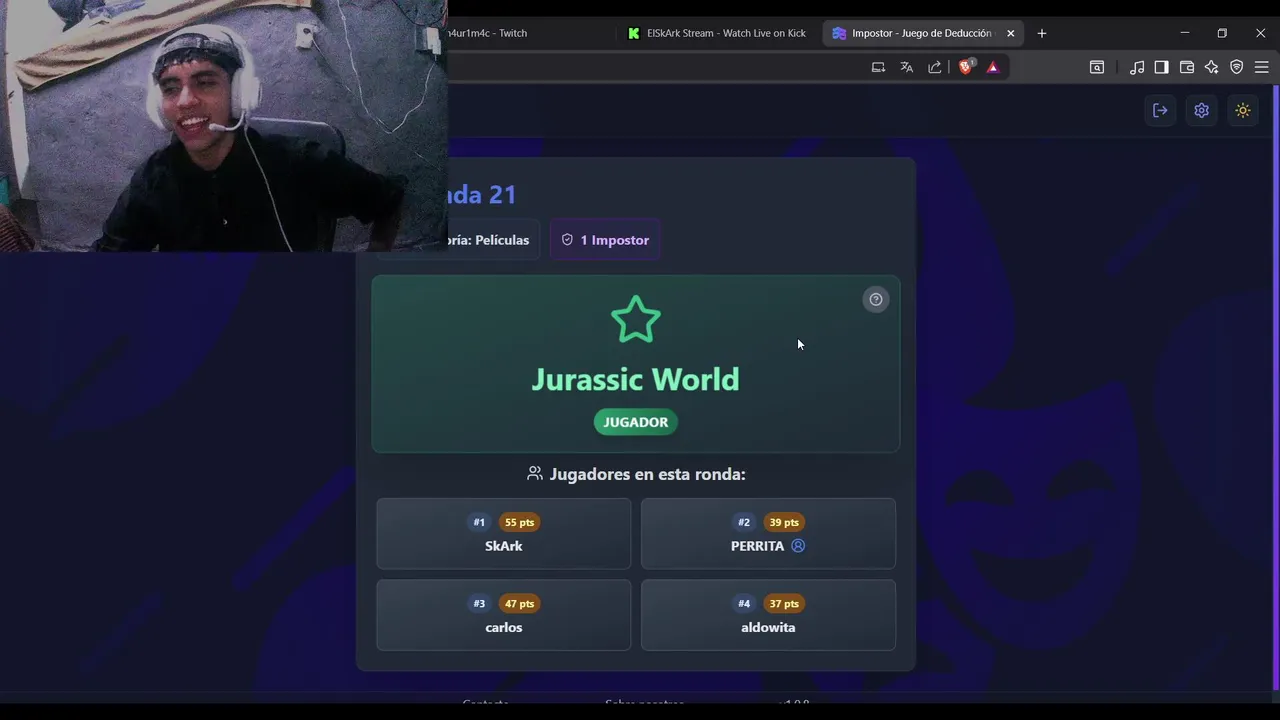Click the 39 pts score badge

tap(784, 522)
